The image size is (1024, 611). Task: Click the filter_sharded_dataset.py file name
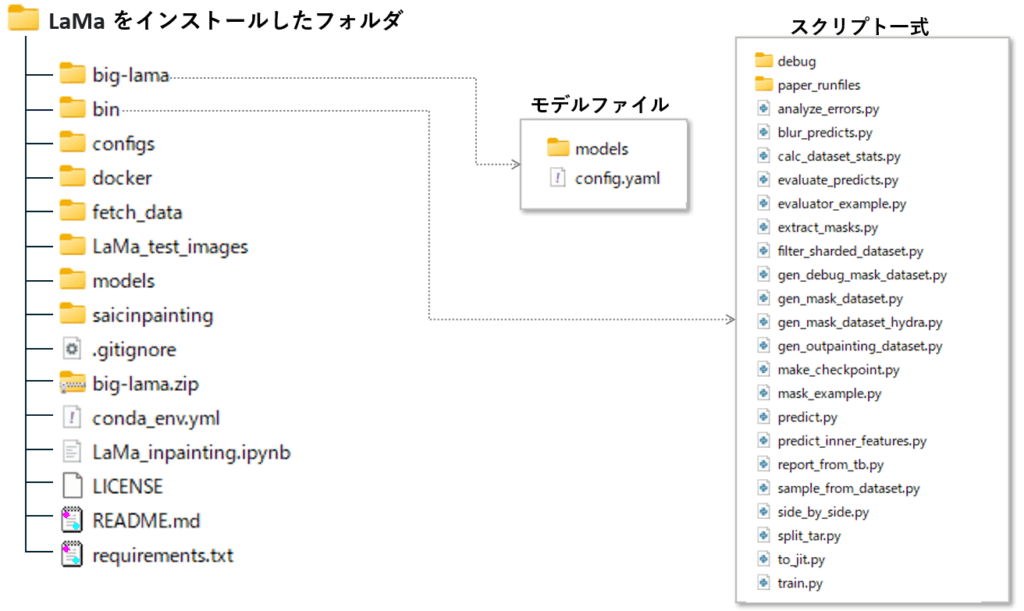[x=850, y=251]
